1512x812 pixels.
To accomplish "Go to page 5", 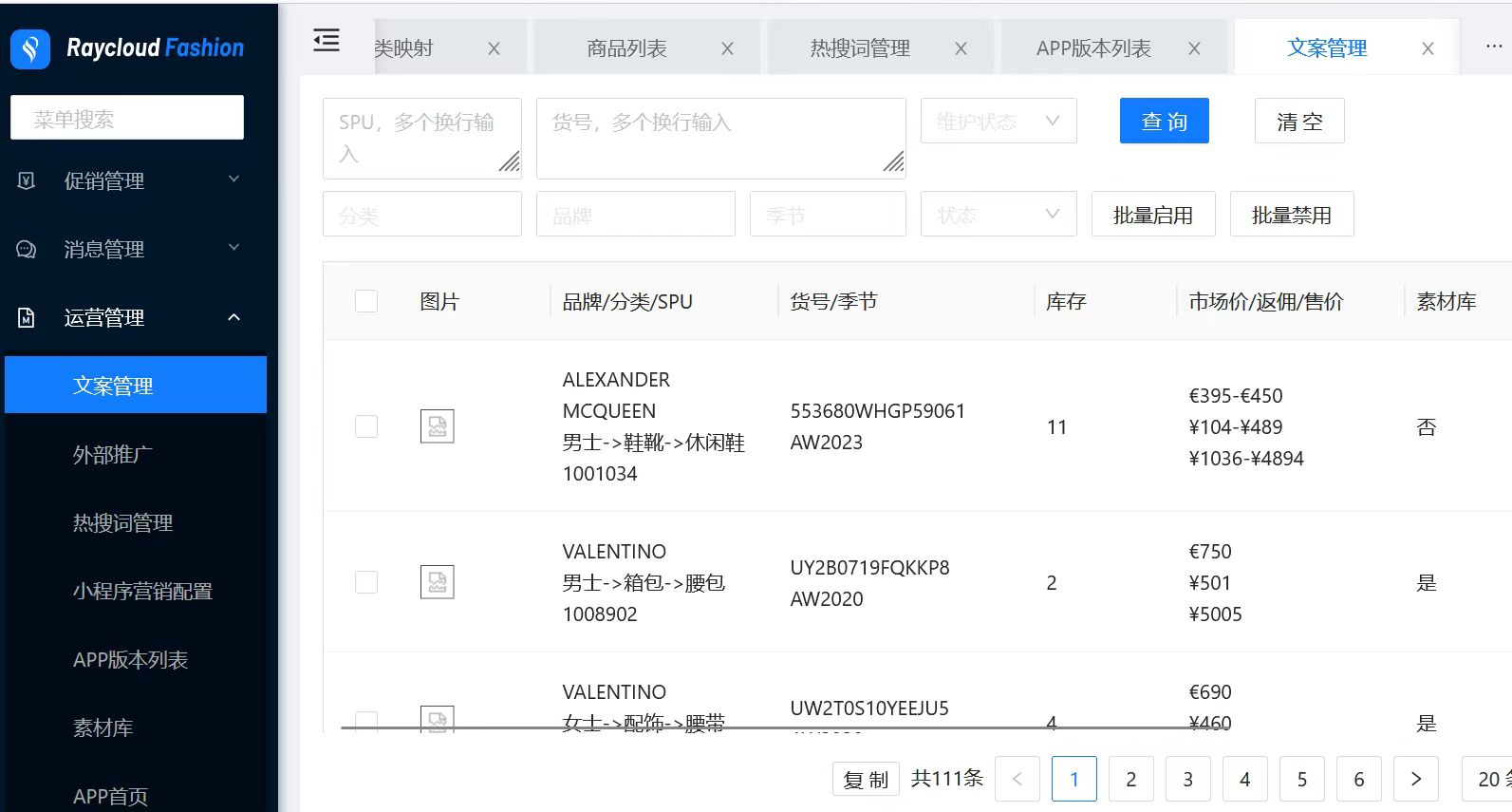I will click(1302, 779).
